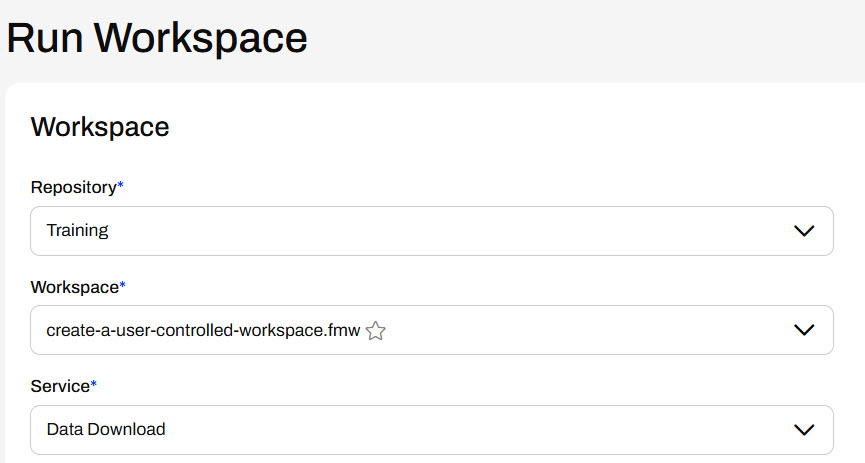Click the required asterisk beside the Workspace label

click(123, 286)
